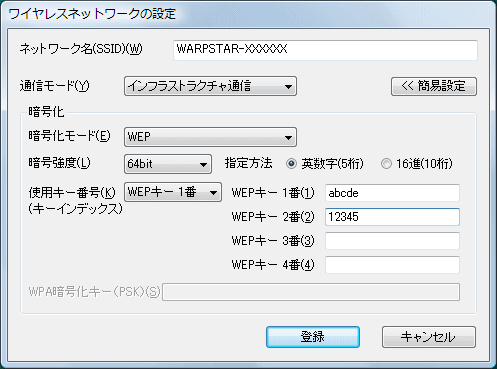Open the 通信モード dropdown
497x369 pixels.
pyautogui.click(x=210, y=86)
